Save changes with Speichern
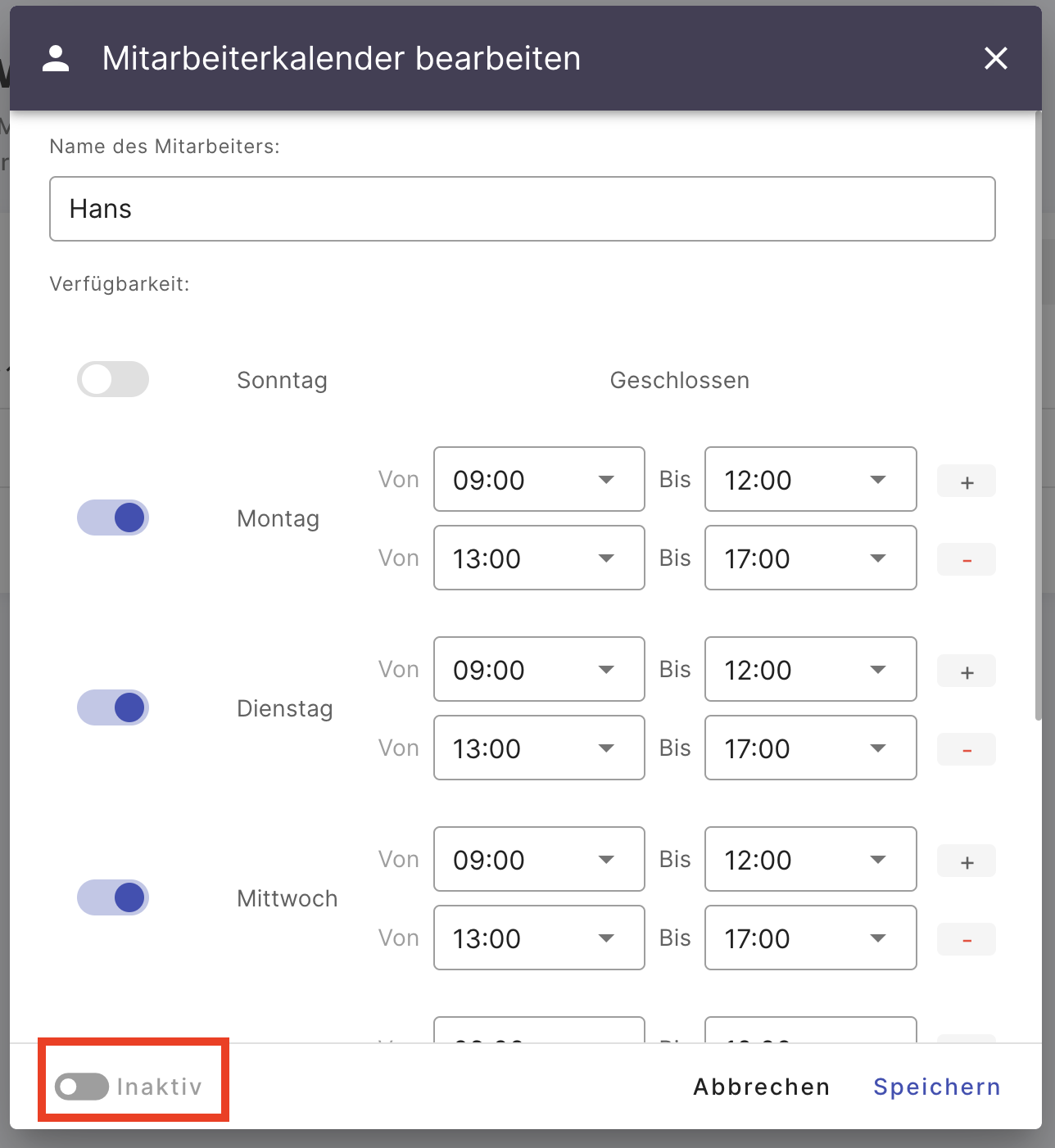Screen dimensions: 1055x1148 point(936,1087)
